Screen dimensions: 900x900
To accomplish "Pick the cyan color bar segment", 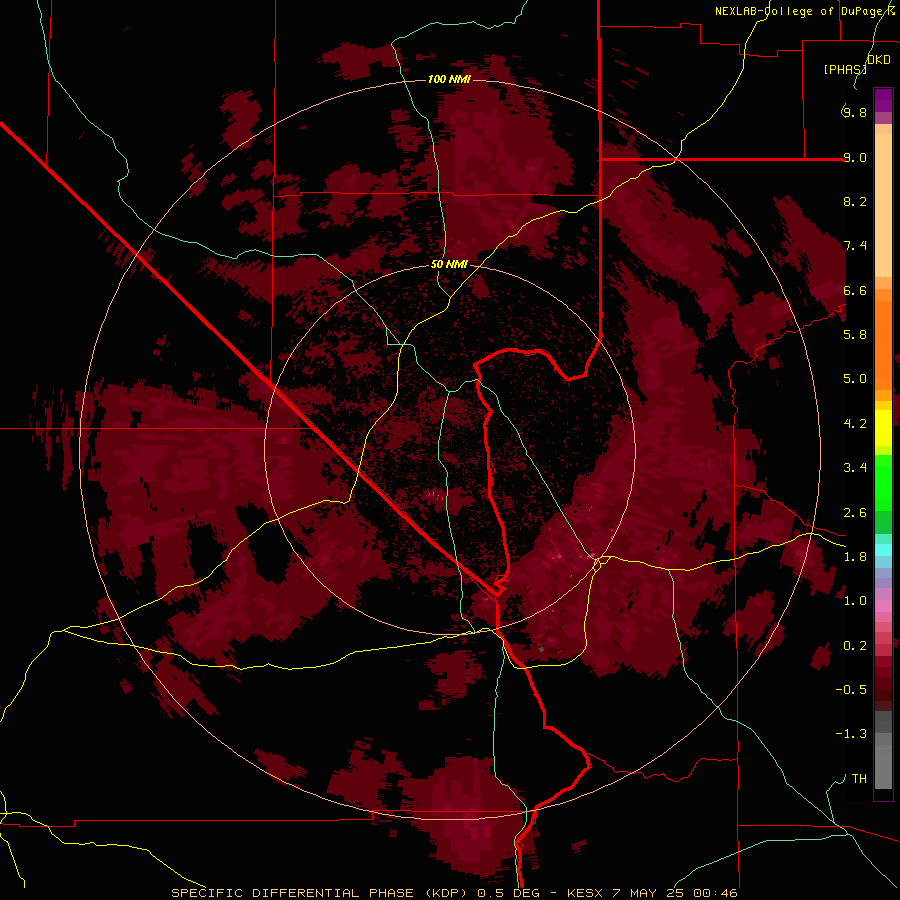I will click(883, 549).
